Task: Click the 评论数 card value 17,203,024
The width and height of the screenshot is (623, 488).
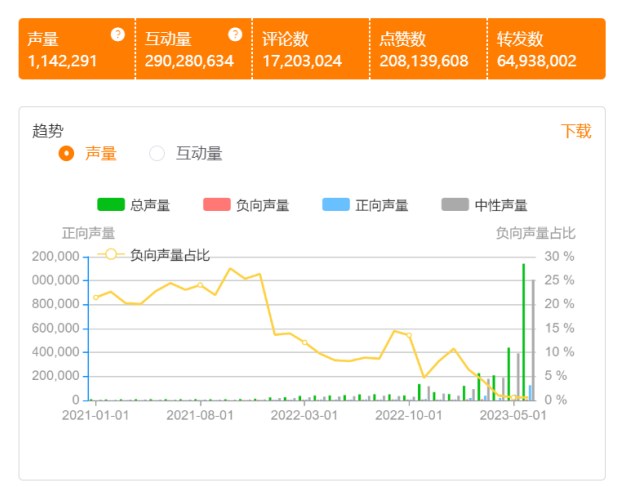Action: pos(302,61)
